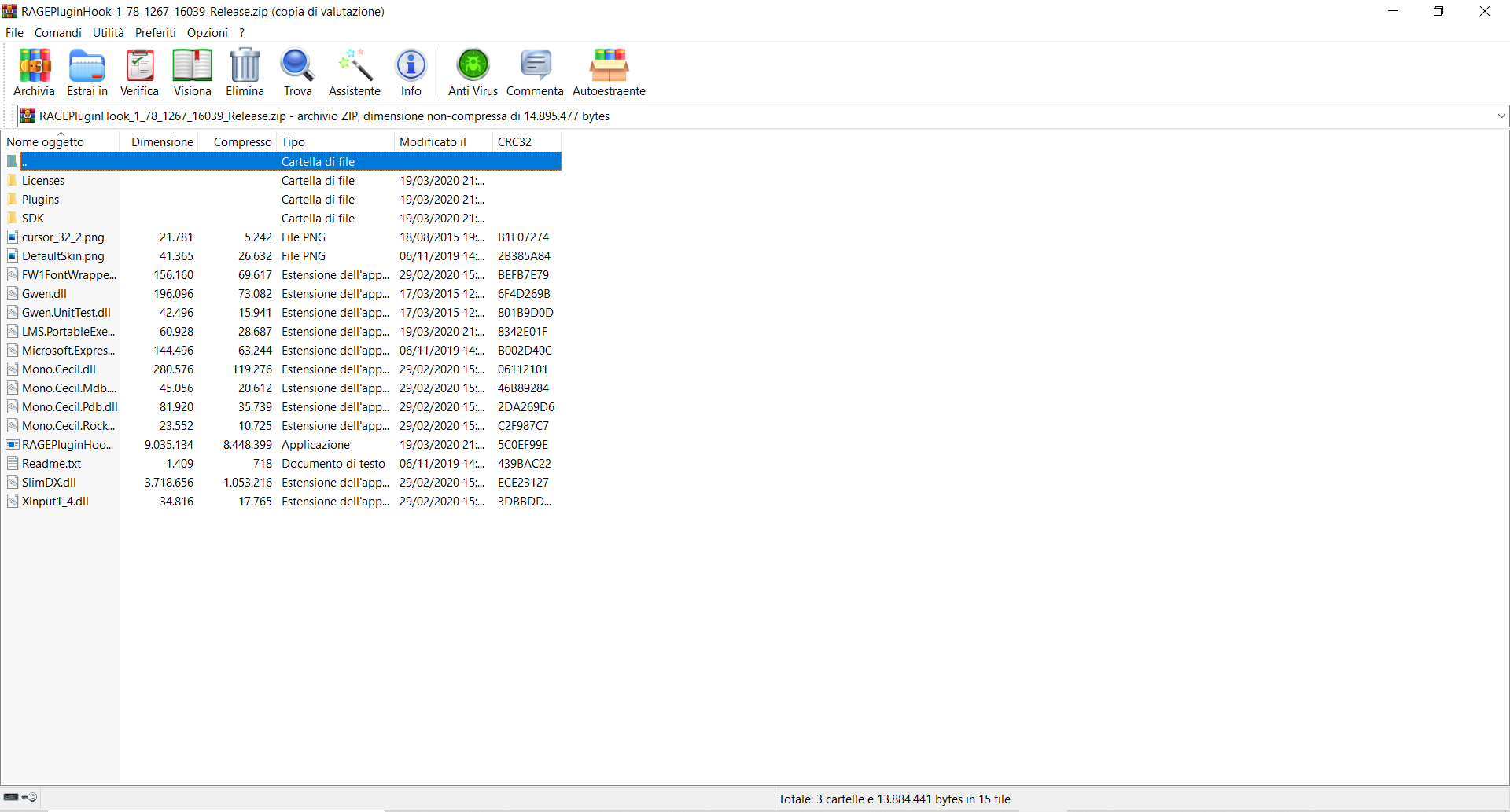This screenshot has height=812, width=1510.
Task: Click the Elimina trash icon
Action: click(x=245, y=65)
